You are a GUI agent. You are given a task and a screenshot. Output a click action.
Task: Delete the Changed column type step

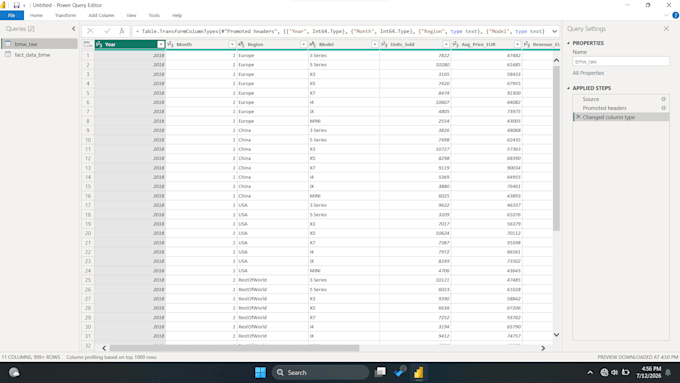[578, 117]
